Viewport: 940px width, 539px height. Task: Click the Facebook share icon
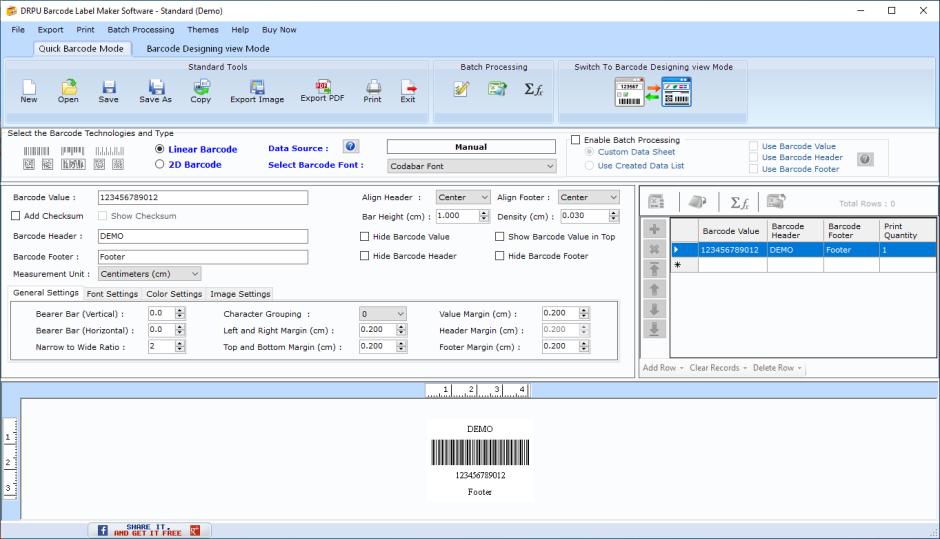pos(103,530)
